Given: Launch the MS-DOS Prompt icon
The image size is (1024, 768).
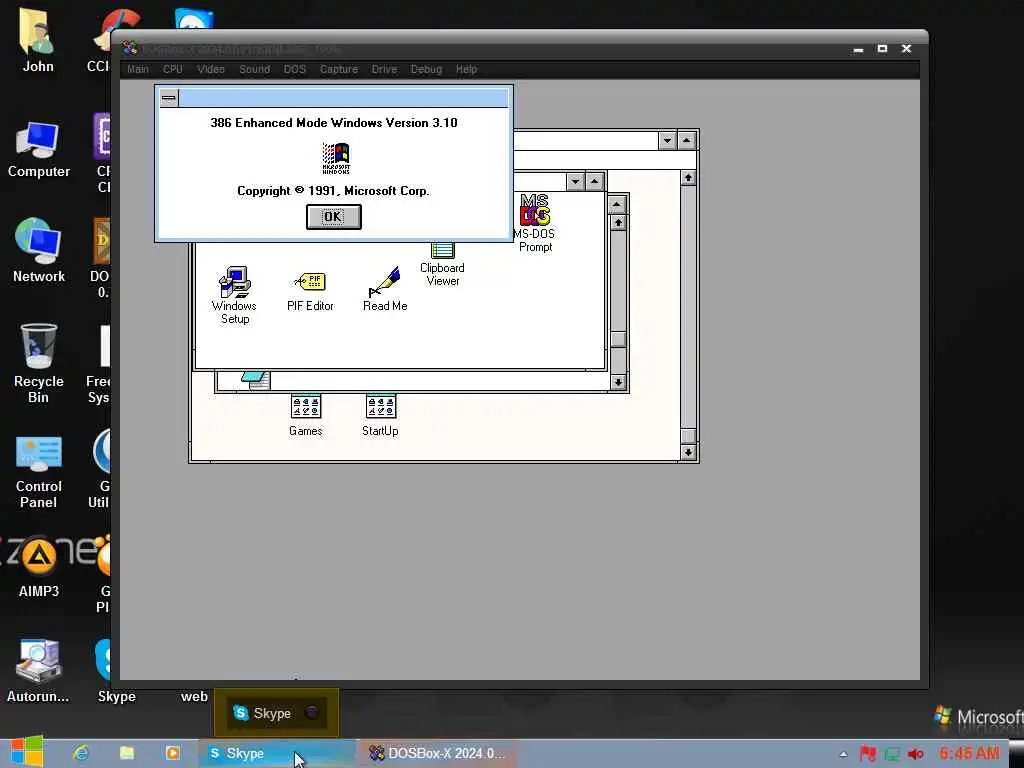Looking at the screenshot, I should tap(535, 223).
